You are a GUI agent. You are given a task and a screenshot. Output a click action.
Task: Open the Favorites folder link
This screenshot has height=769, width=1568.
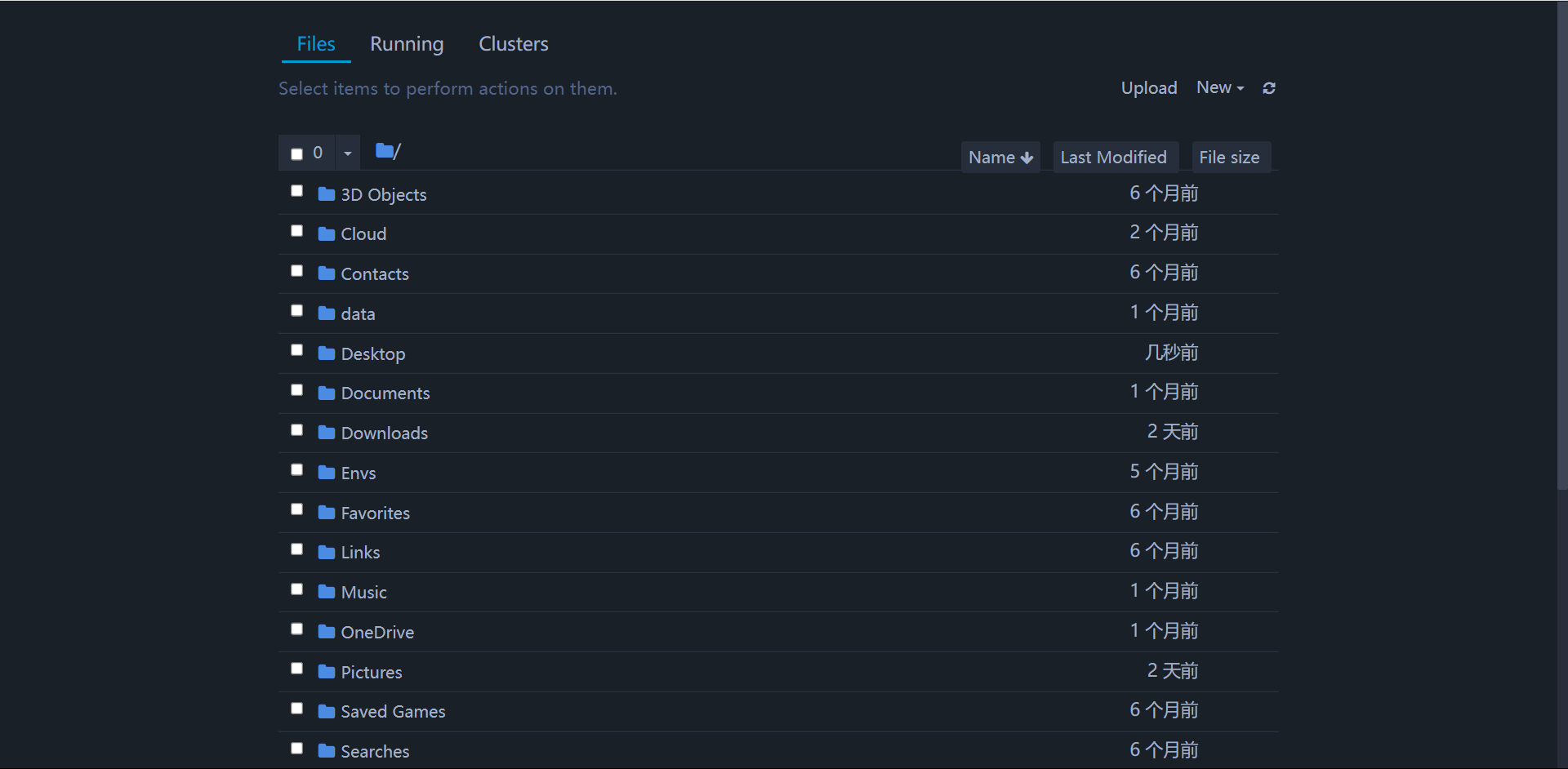376,513
